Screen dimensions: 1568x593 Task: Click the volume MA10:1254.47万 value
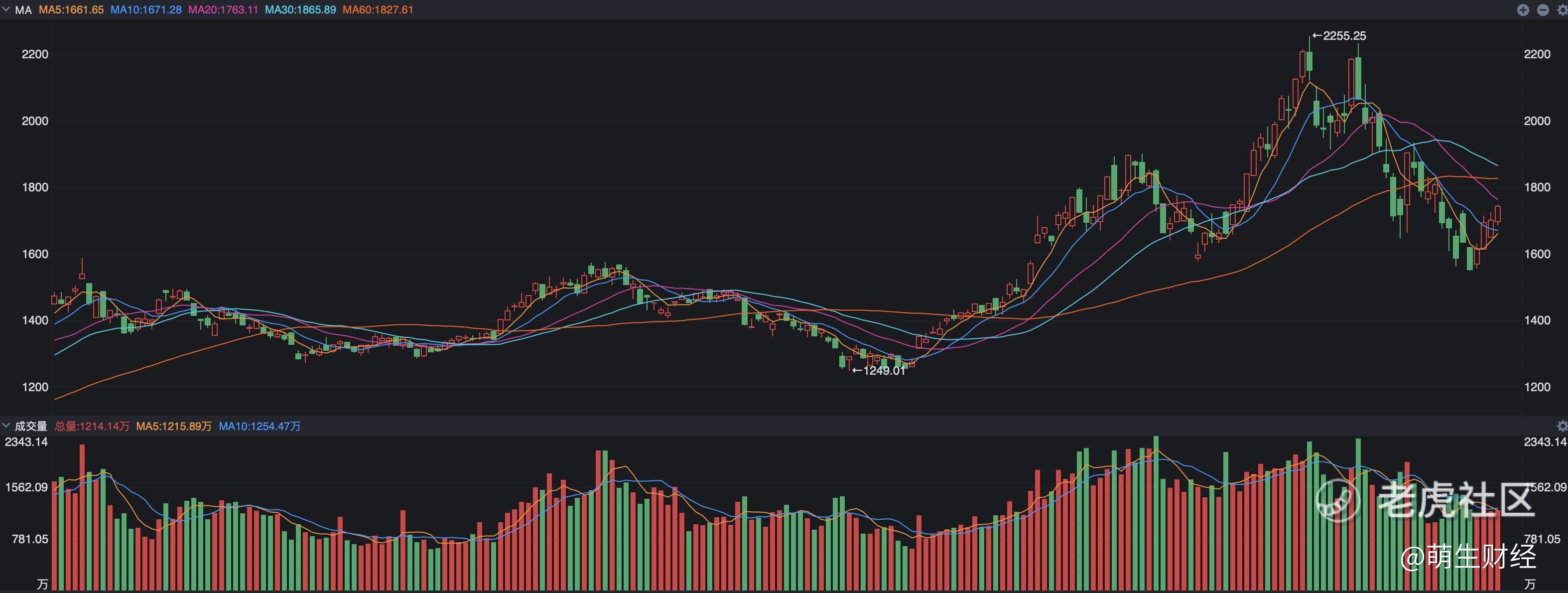pyautogui.click(x=260, y=426)
